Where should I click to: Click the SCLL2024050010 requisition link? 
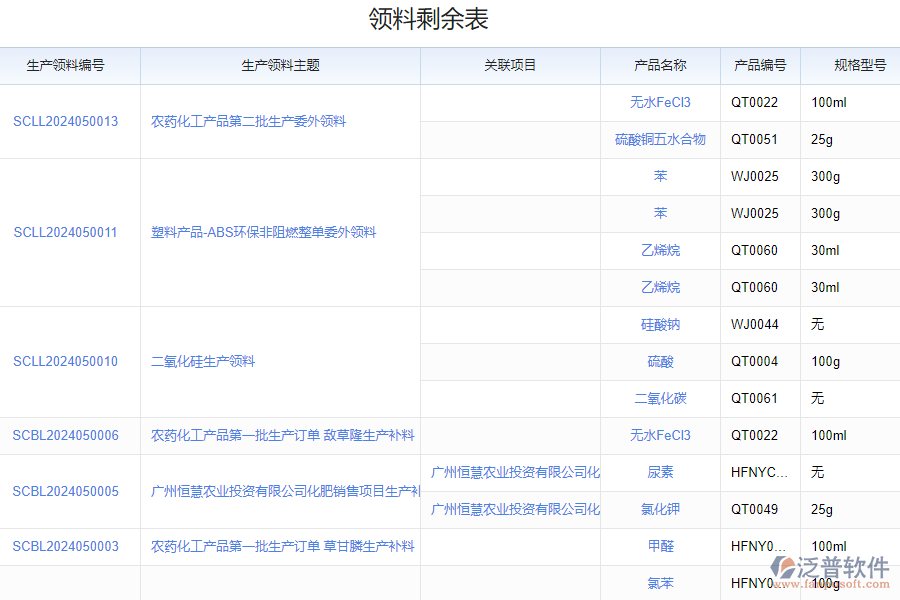[x=65, y=361]
